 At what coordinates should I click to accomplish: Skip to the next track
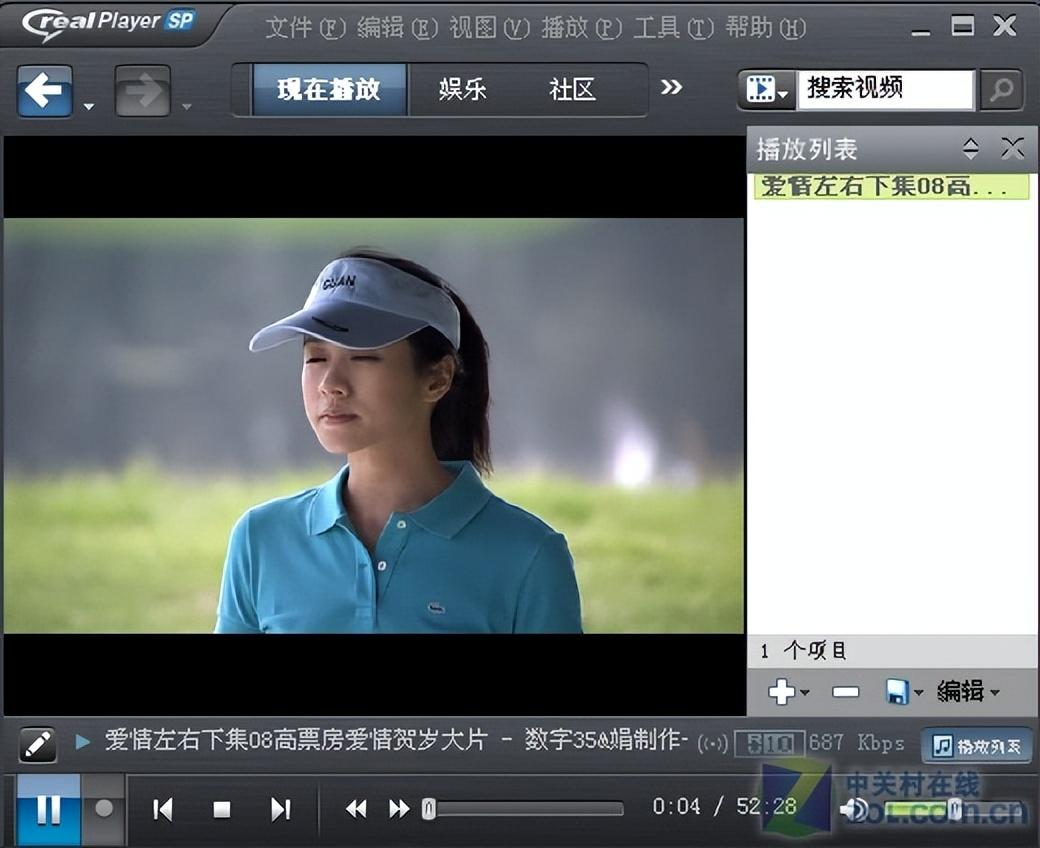pos(281,809)
